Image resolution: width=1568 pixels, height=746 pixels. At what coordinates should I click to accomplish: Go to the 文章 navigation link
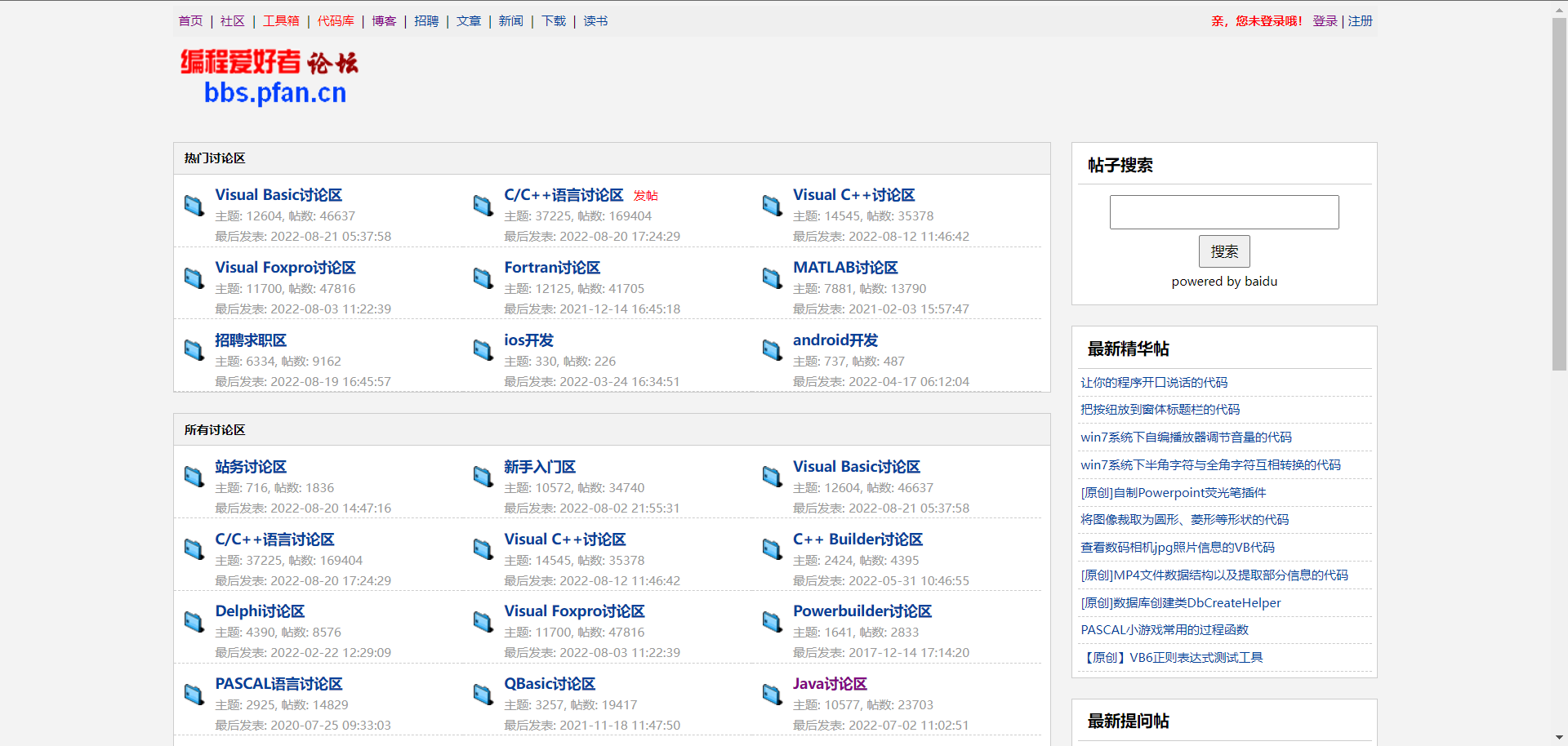point(469,21)
